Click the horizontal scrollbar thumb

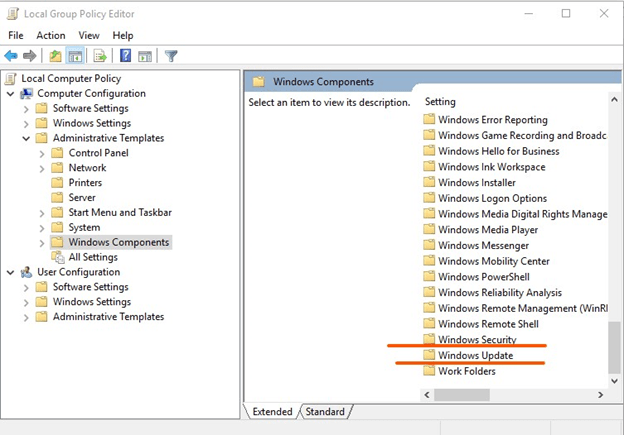462,395
